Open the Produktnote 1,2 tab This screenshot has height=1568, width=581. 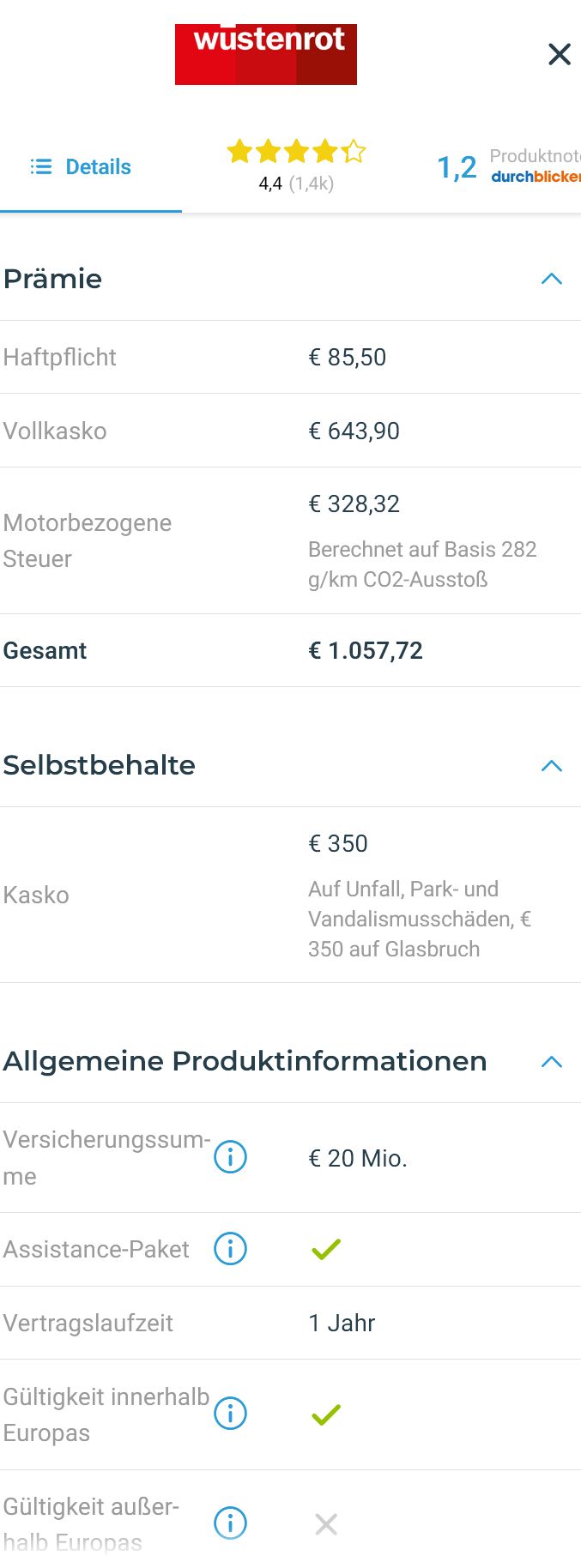point(508,166)
